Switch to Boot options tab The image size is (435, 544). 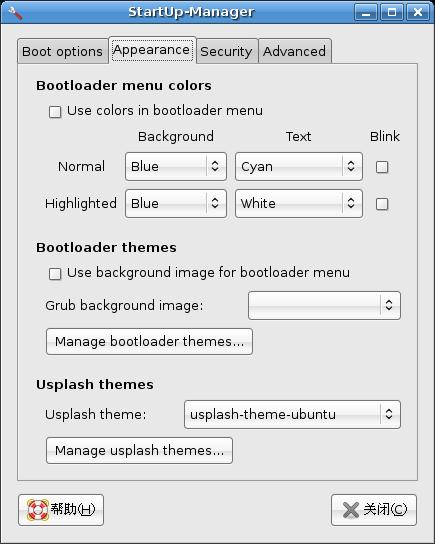coord(62,51)
